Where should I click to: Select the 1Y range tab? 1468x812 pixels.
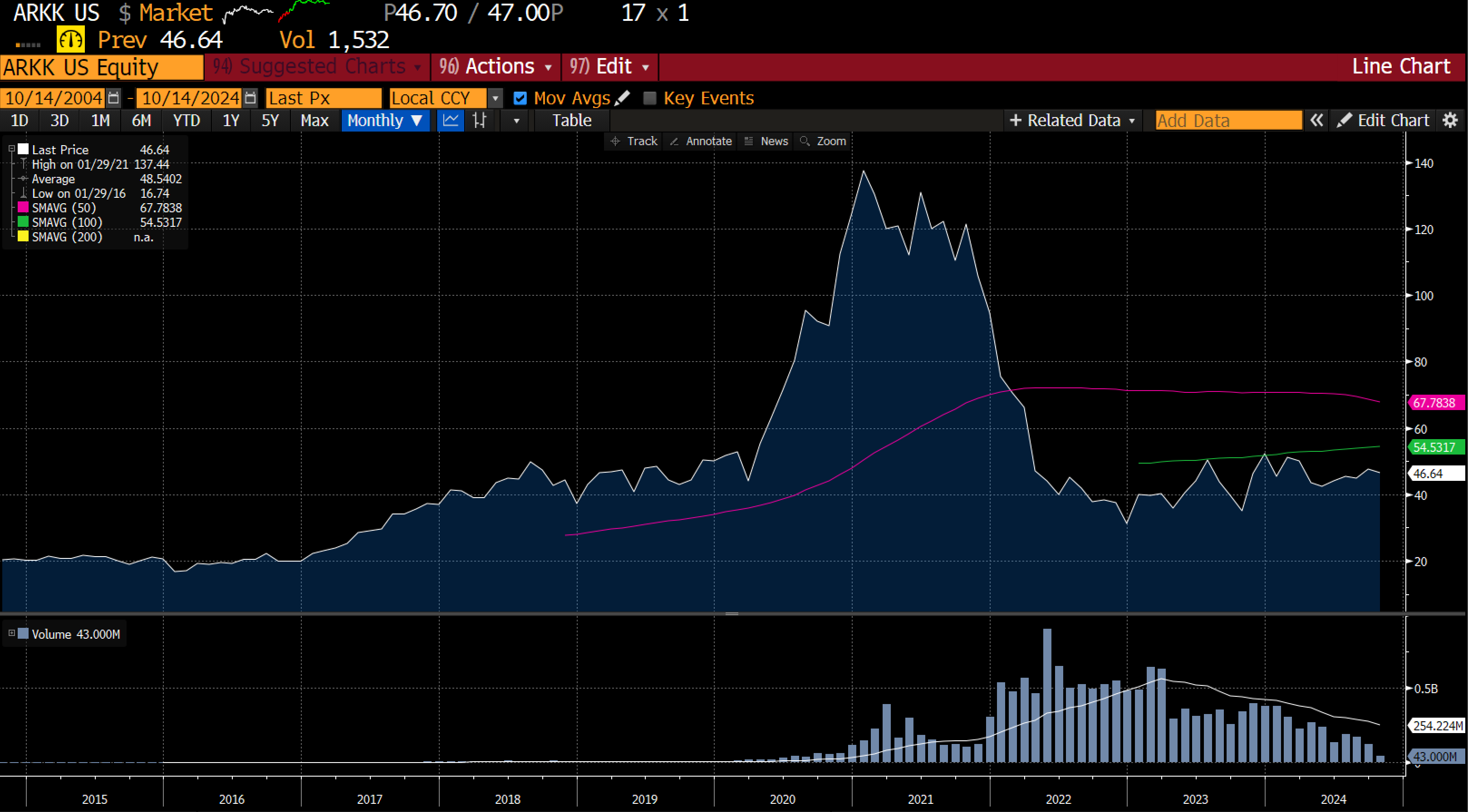[x=231, y=120]
